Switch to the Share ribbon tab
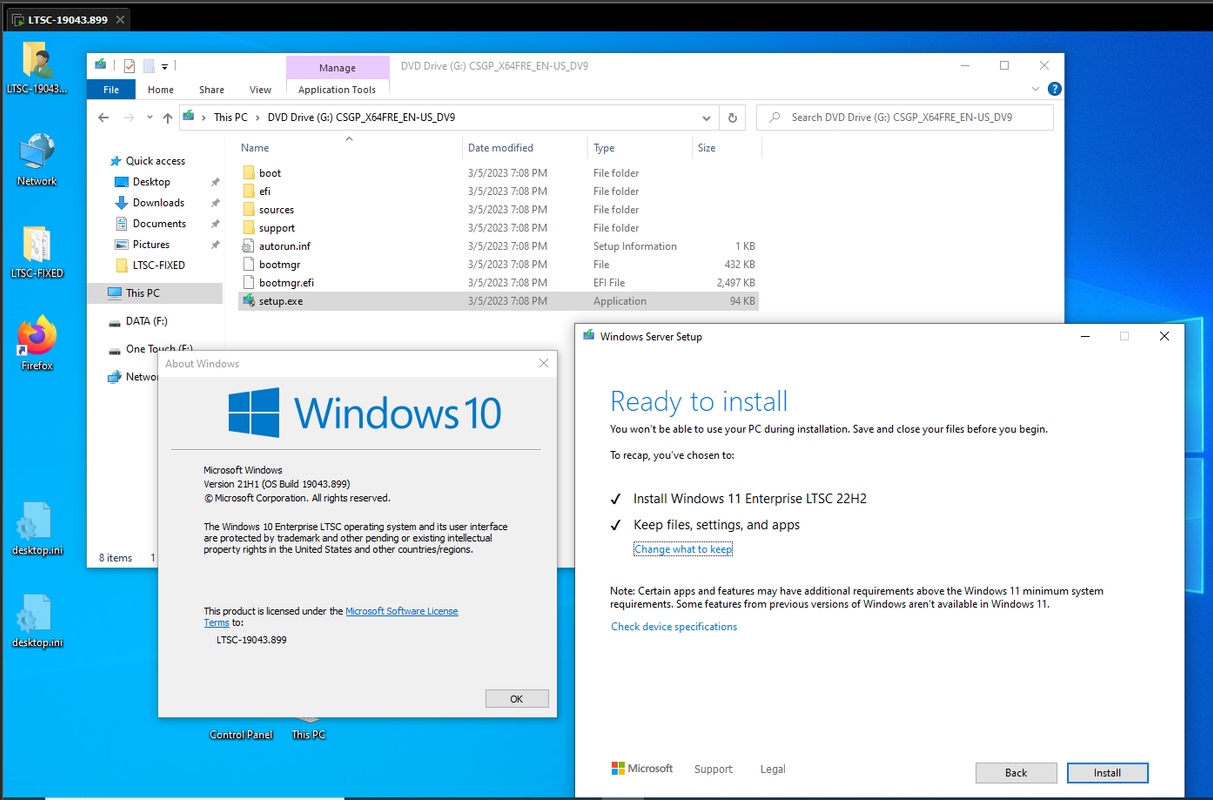Viewport: 1213px width, 800px height. tap(211, 89)
